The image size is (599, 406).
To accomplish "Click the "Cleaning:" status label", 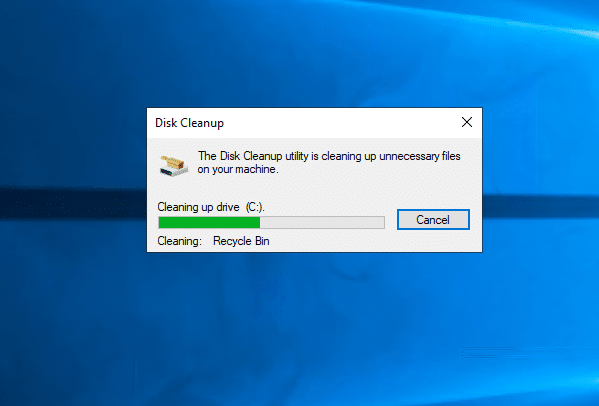I will [x=180, y=241].
